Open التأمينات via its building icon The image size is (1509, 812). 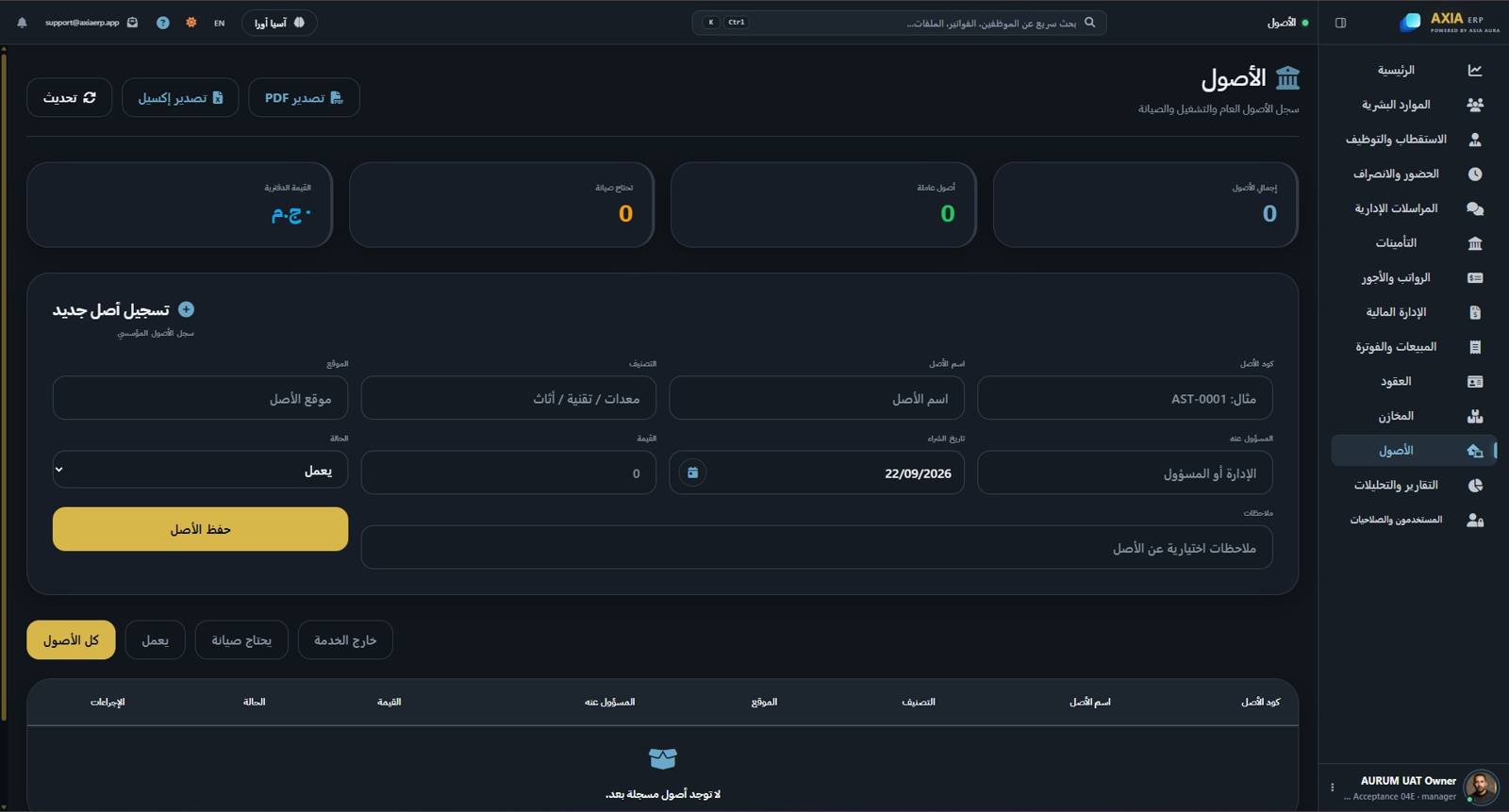(x=1475, y=243)
